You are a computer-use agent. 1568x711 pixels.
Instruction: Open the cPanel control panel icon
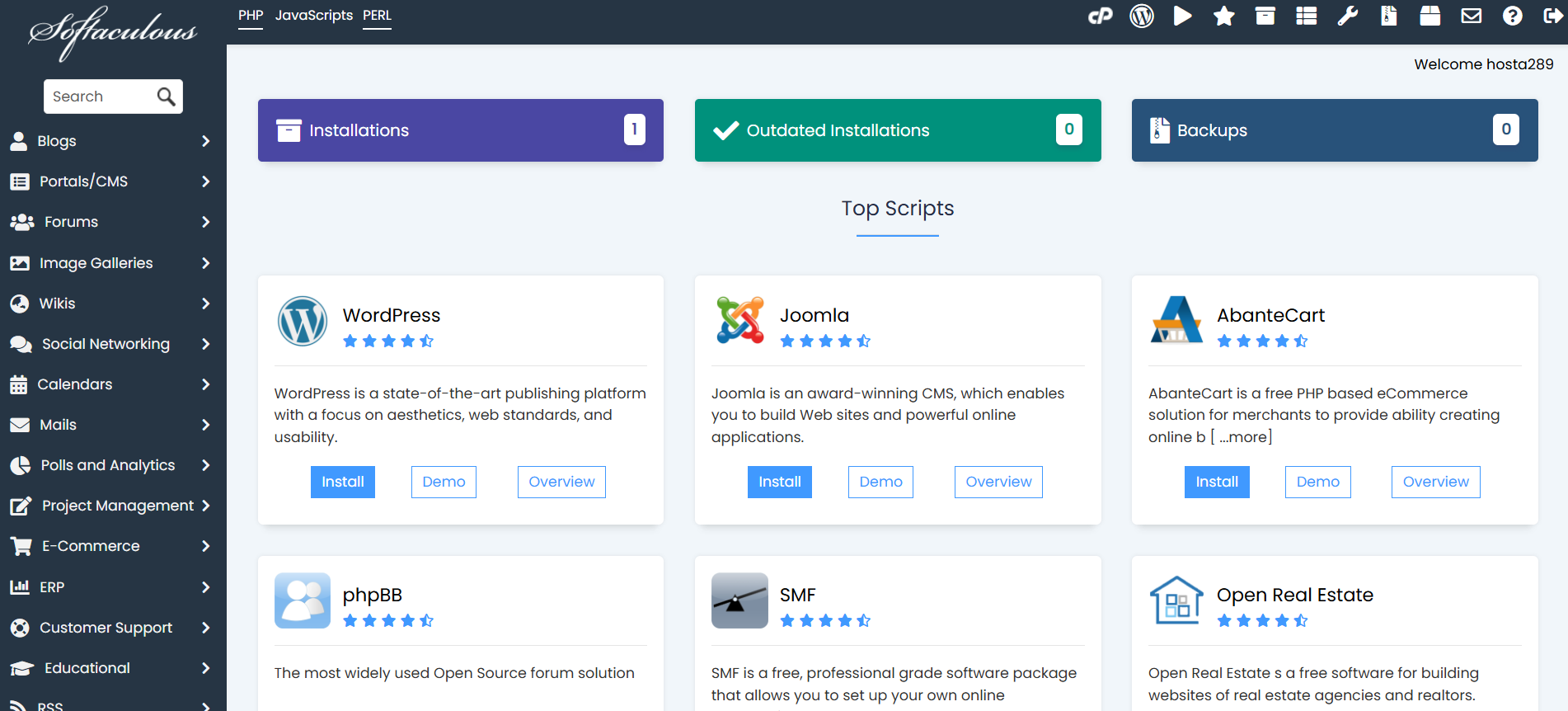(x=1100, y=16)
